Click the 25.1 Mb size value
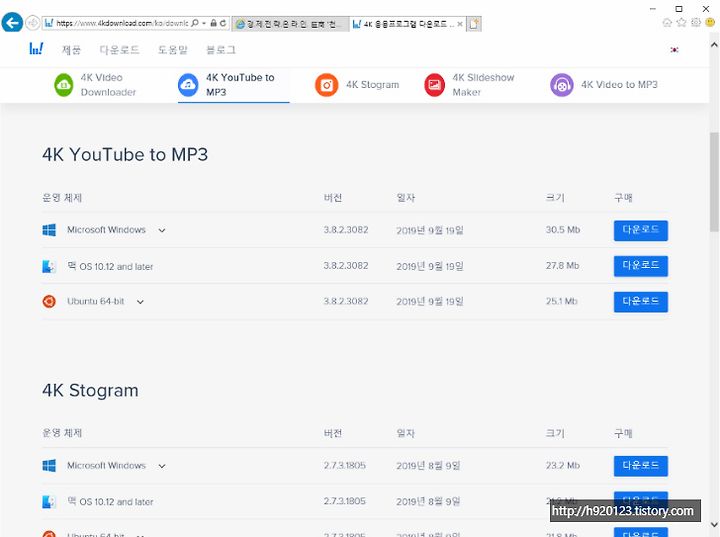Viewport: 720px width, 537px height. click(561, 301)
